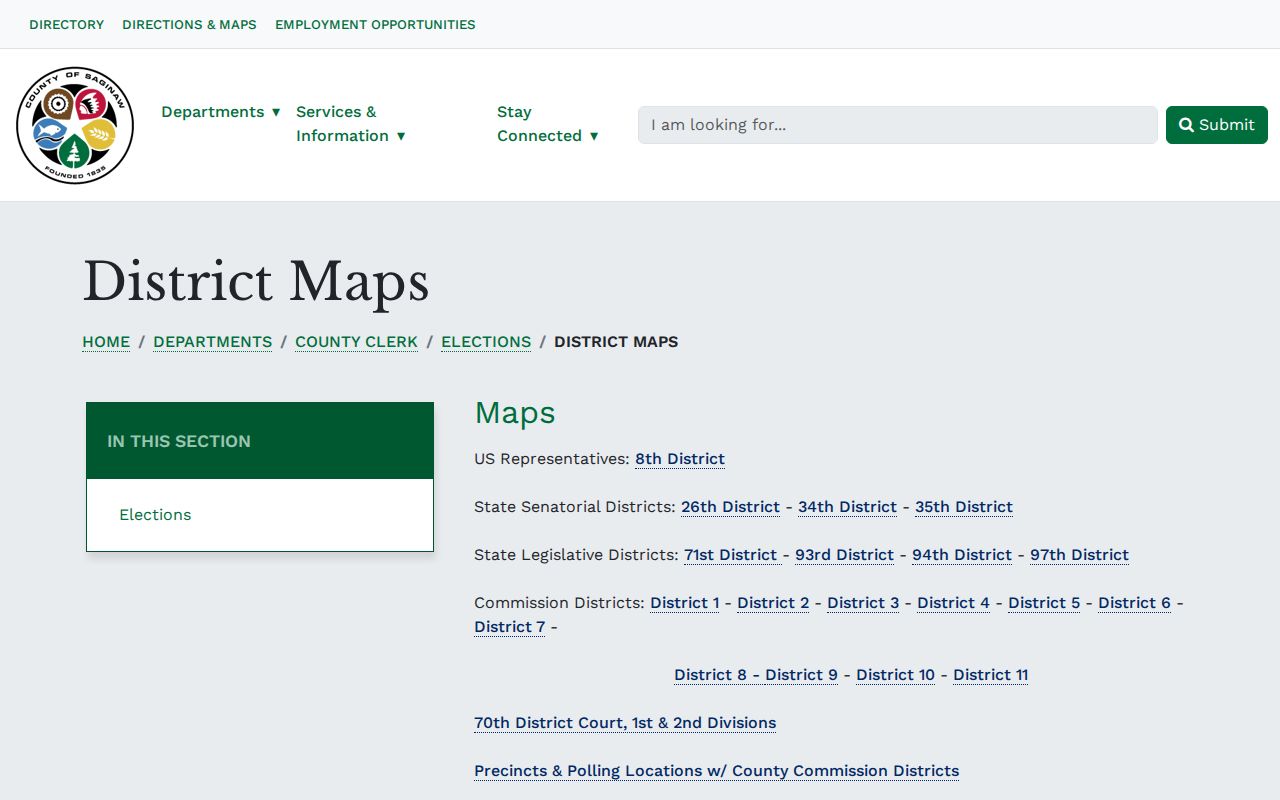Open Commission District 10 map
The image size is (1280, 800).
[895, 675]
